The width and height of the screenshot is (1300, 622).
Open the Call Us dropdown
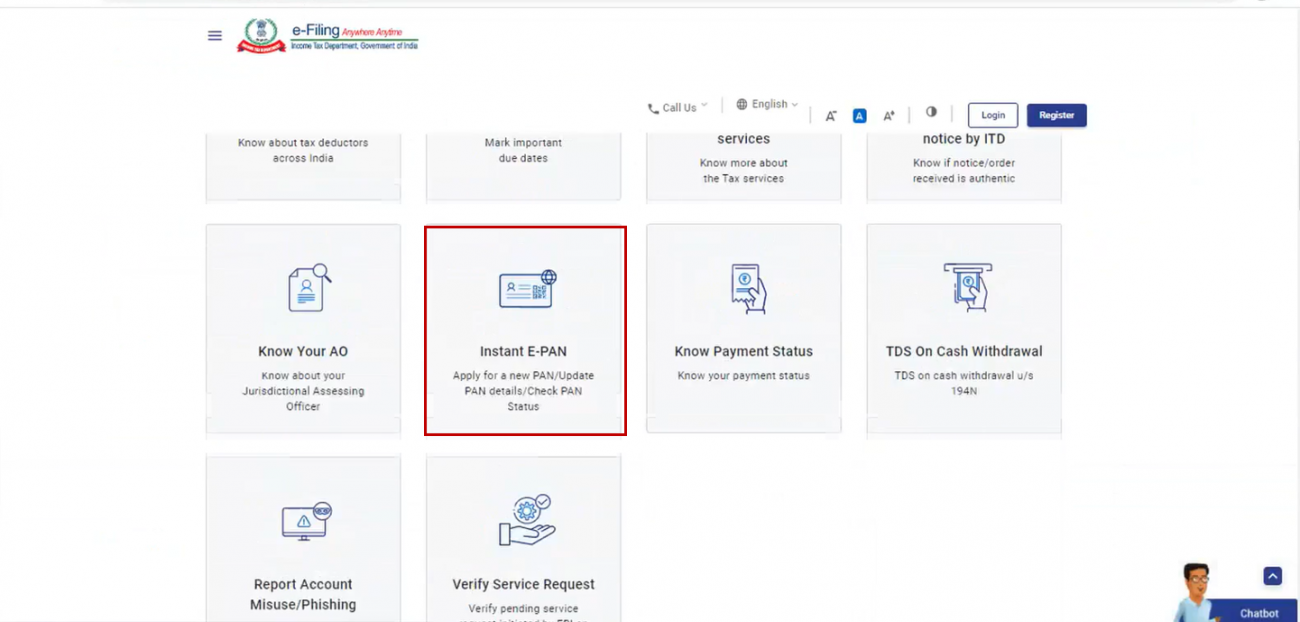(676, 105)
